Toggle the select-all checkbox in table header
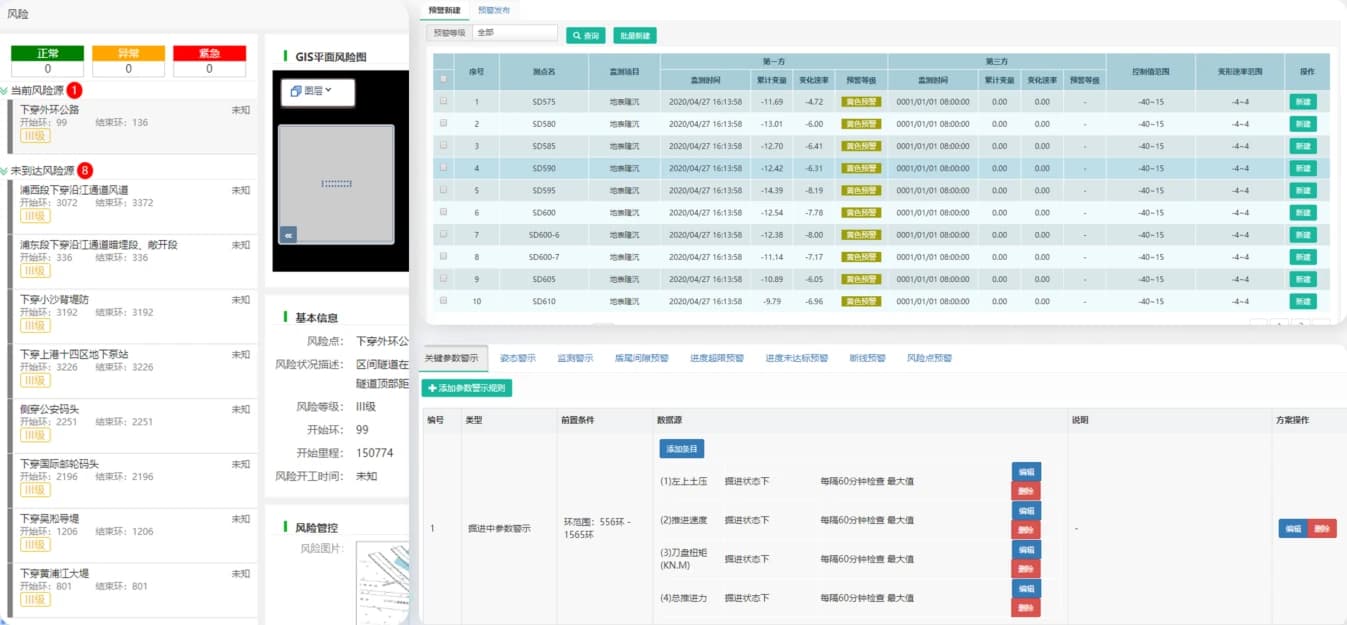1347x625 pixels. pos(443,79)
